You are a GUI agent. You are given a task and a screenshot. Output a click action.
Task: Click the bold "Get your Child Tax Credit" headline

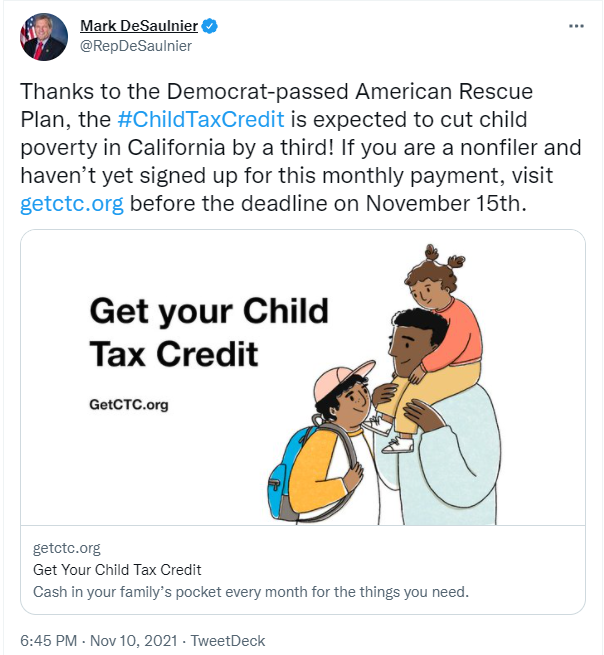click(208, 331)
